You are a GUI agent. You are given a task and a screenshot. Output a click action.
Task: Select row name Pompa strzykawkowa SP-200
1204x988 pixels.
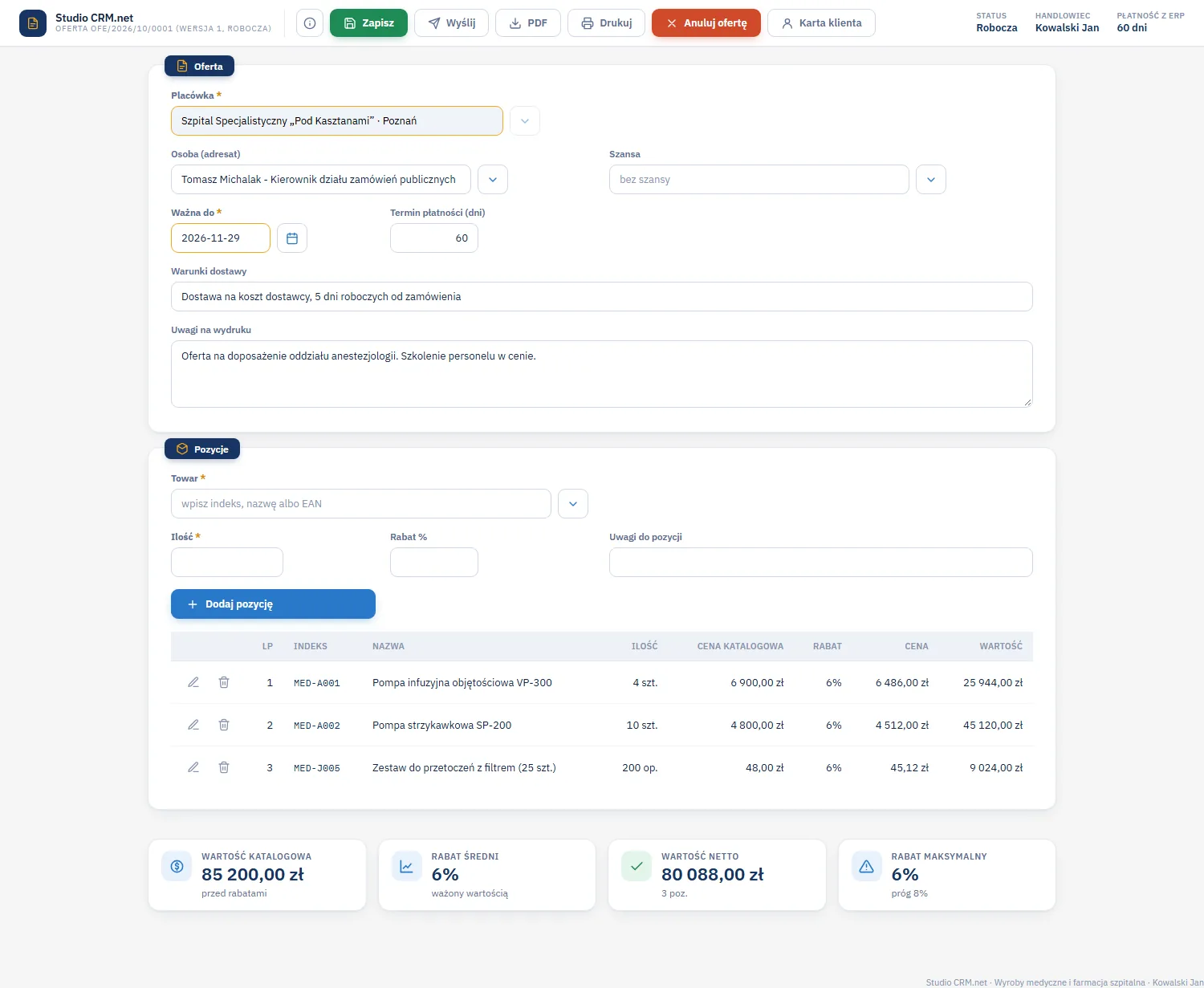tap(442, 726)
